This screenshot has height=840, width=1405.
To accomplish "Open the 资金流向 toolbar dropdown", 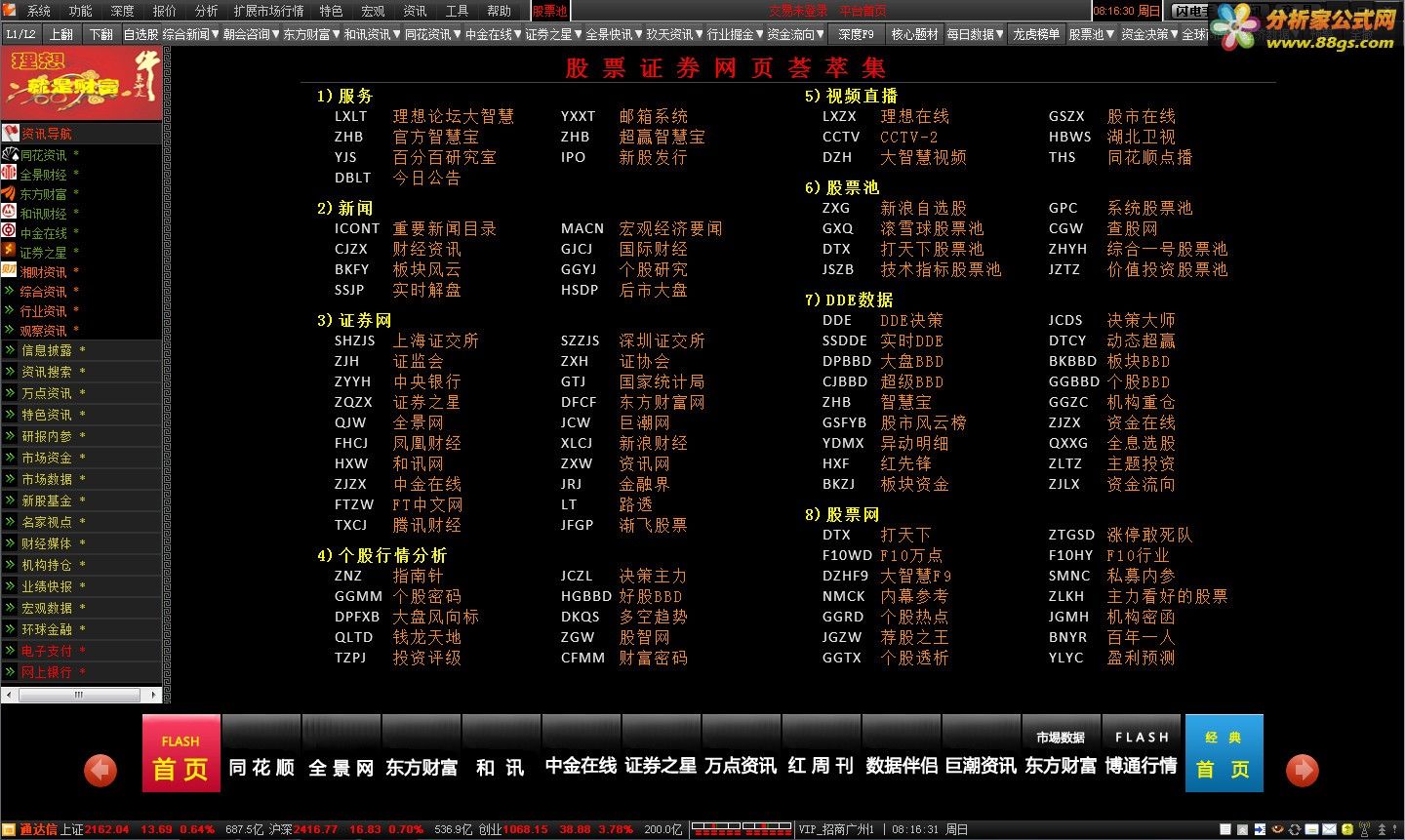I will [x=795, y=34].
